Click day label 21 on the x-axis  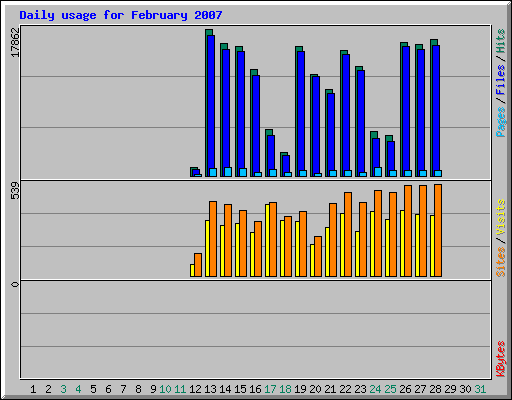[x=330, y=389]
